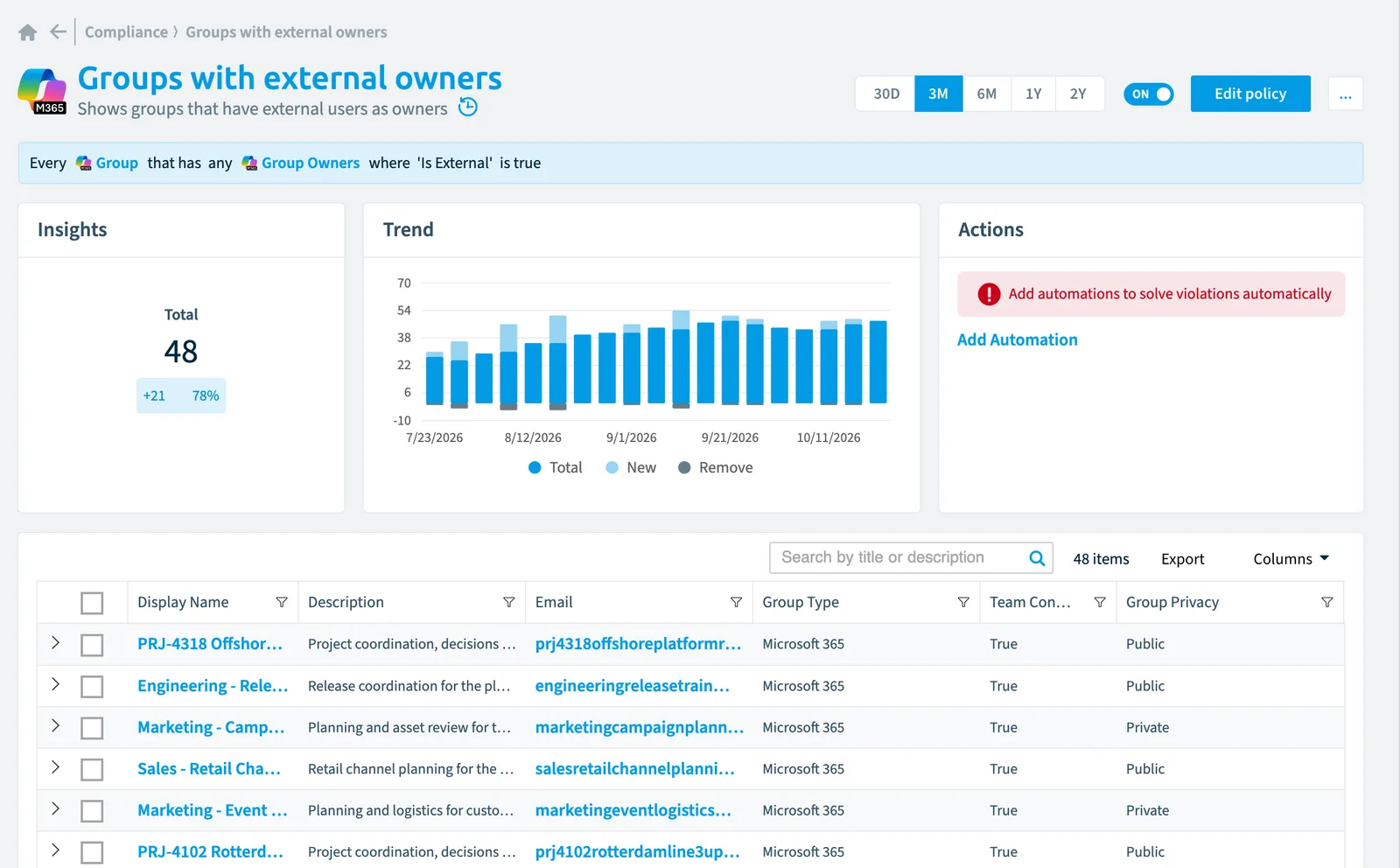The height and width of the screenshot is (868, 1400).
Task: Click the back arrow icon
Action: point(58,32)
